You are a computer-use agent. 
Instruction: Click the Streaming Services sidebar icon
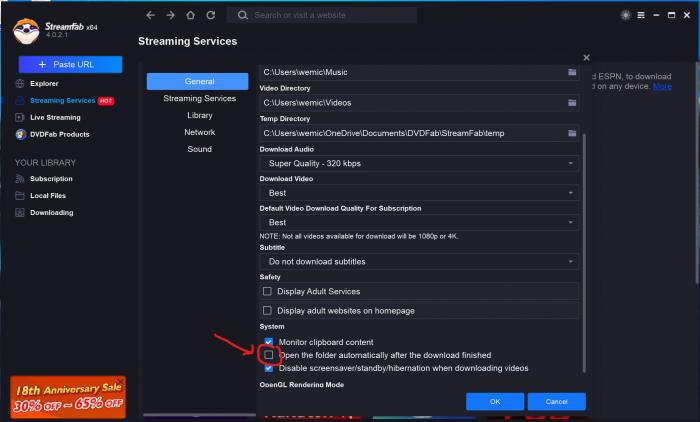(20, 100)
